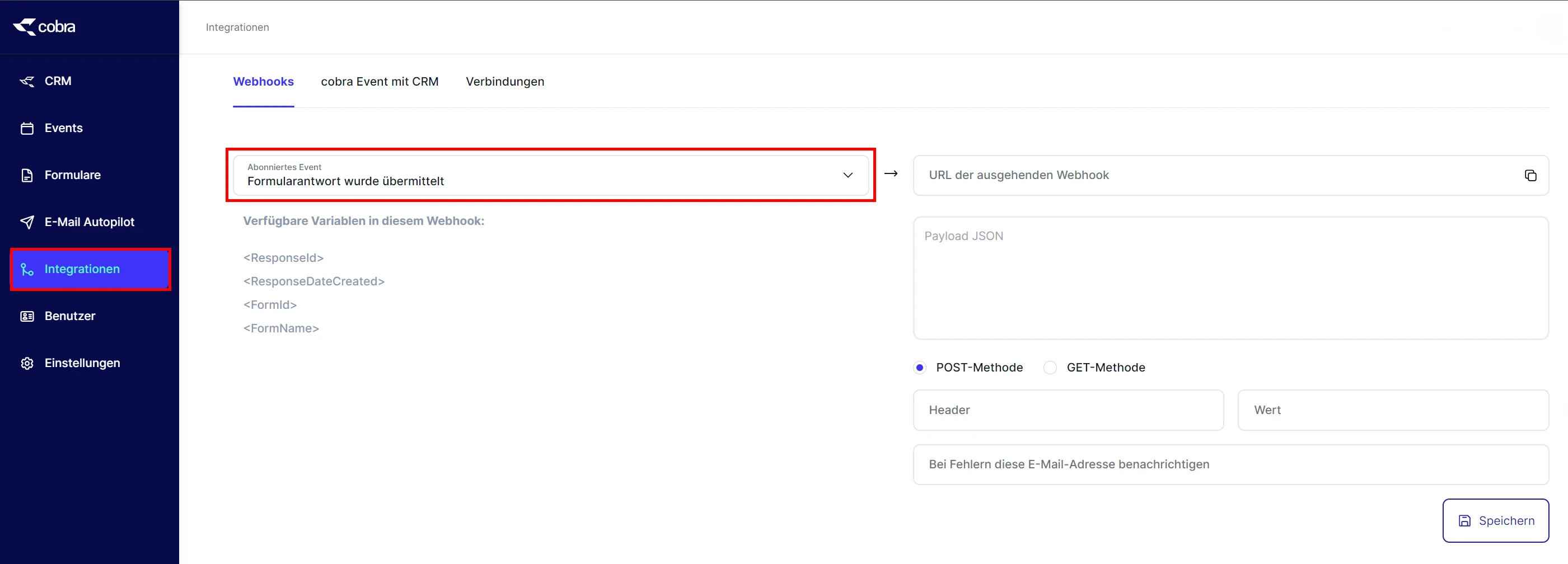Click the Einstellungen gear icon
This screenshot has height=564, width=1568.
coord(27,363)
